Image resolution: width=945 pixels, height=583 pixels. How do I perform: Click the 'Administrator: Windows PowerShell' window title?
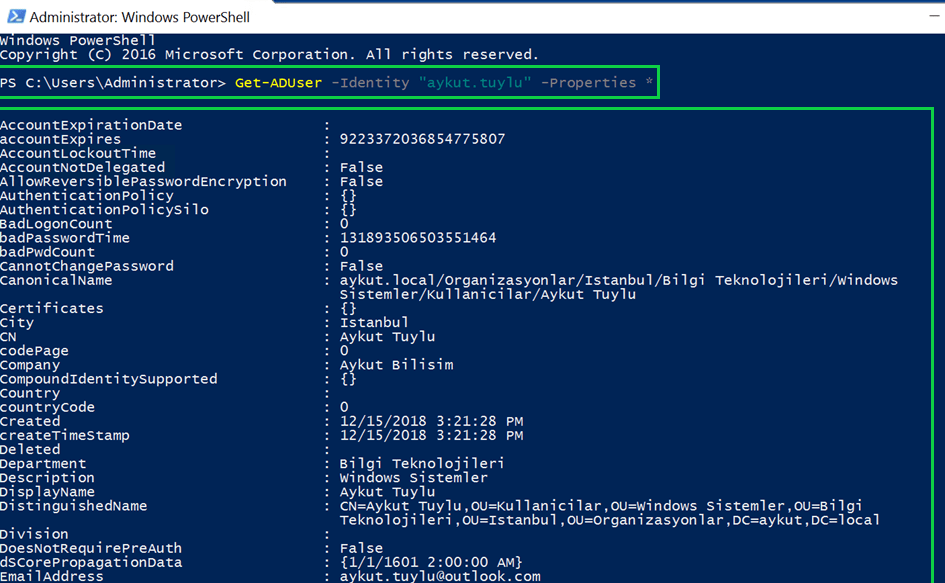[x=140, y=17]
